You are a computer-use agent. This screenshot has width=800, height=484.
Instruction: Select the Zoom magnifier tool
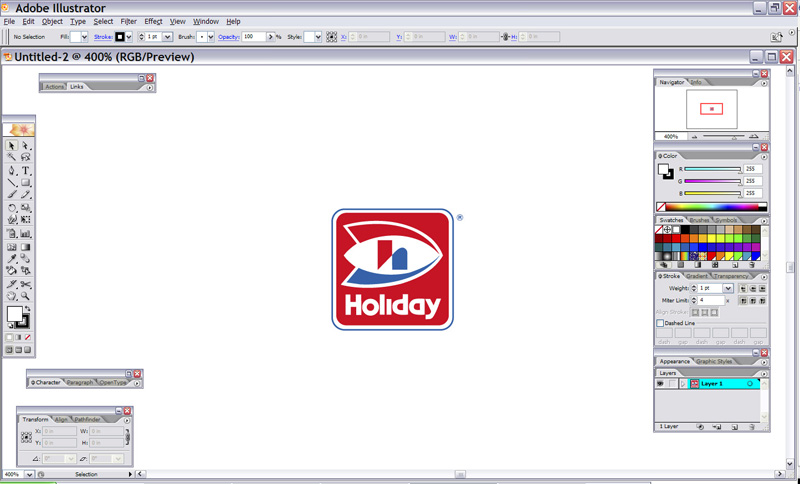point(25,296)
